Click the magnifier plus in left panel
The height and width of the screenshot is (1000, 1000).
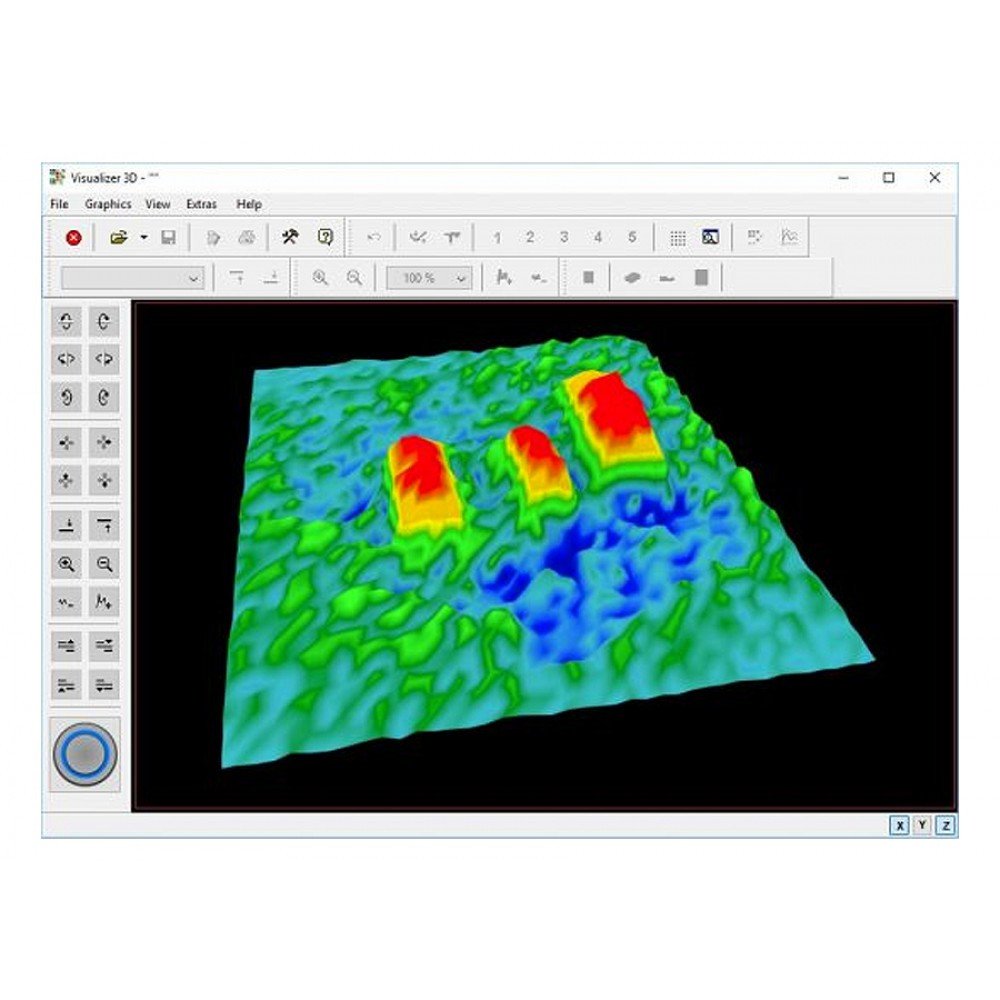pos(67,565)
